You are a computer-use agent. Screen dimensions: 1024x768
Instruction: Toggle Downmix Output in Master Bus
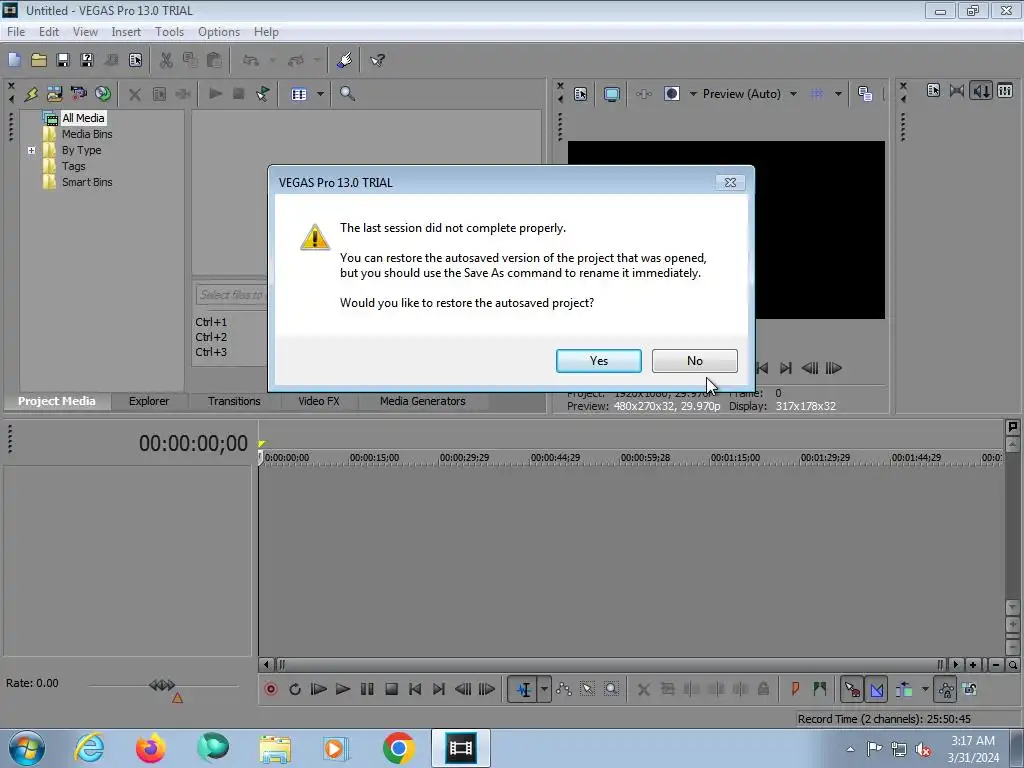tap(957, 91)
